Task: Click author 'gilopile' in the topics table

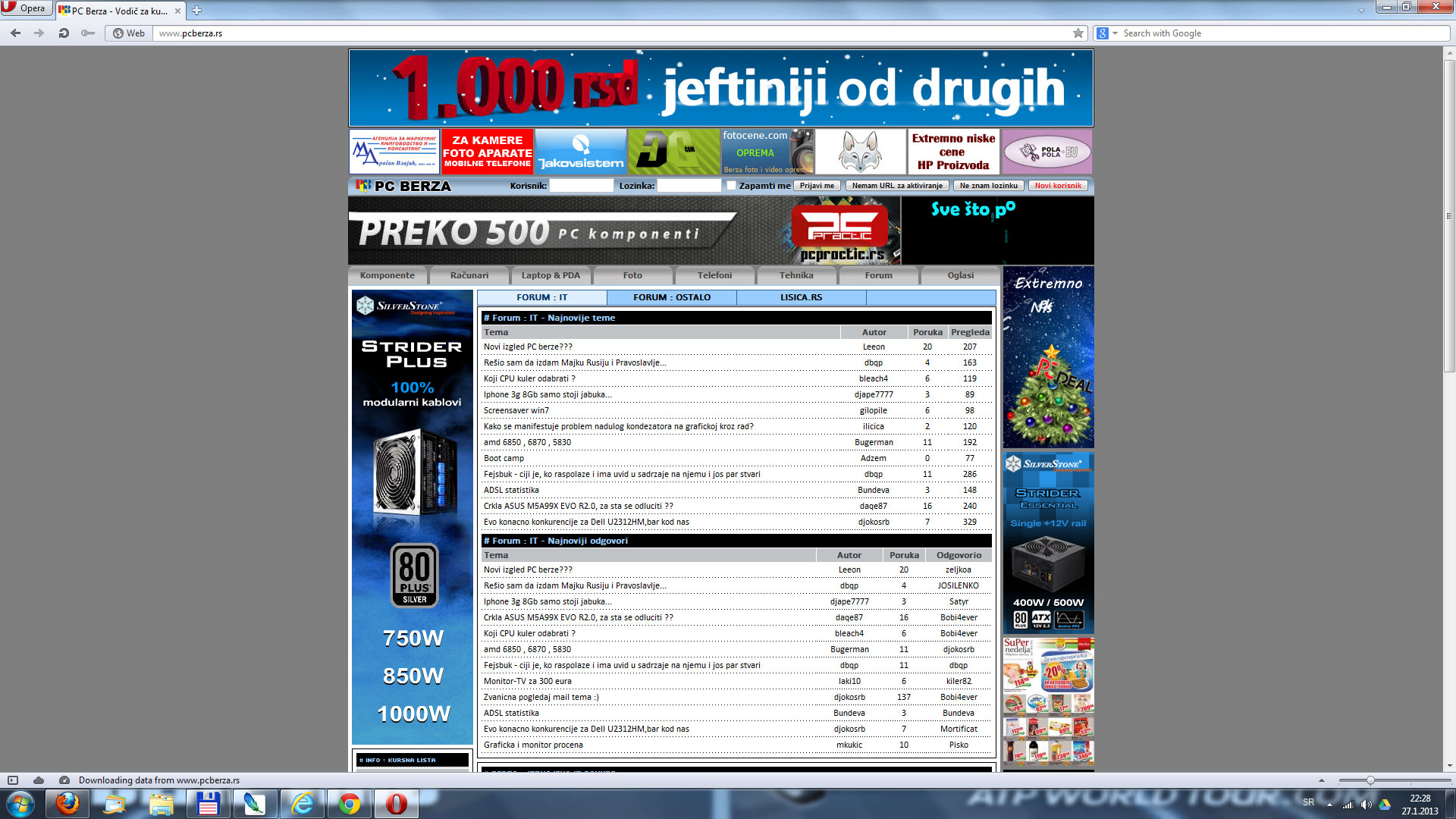Action: 874,410
